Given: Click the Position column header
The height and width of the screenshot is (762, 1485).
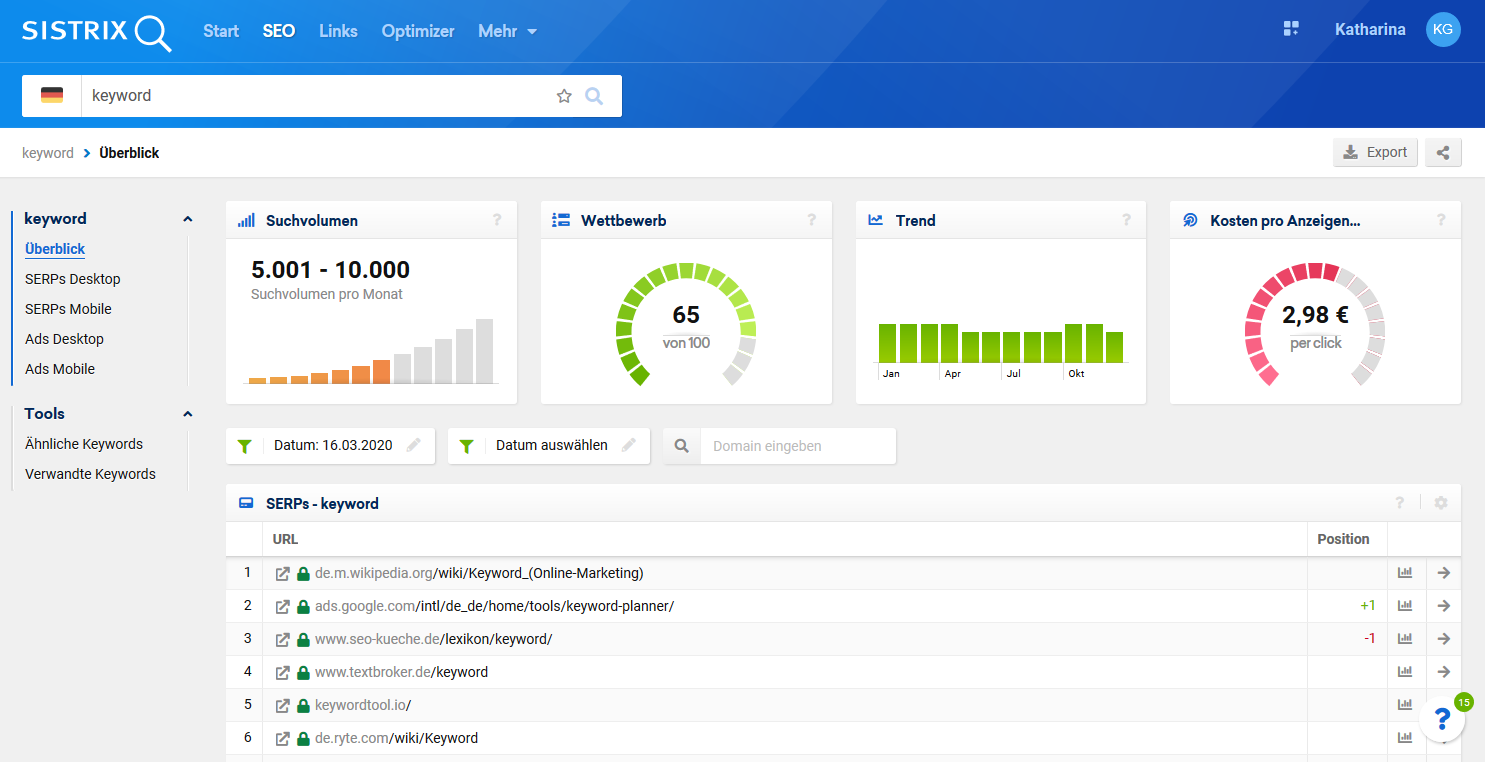Looking at the screenshot, I should (1343, 539).
